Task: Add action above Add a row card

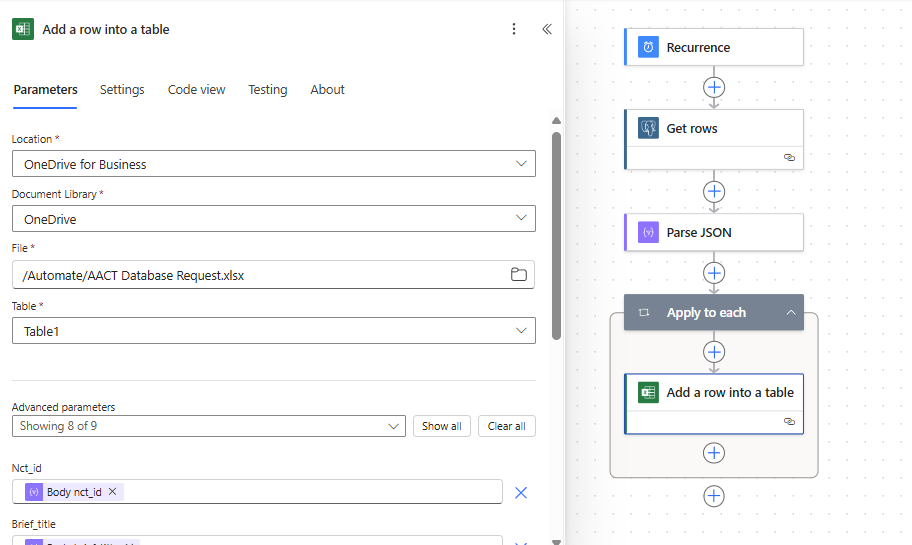Action: [714, 352]
